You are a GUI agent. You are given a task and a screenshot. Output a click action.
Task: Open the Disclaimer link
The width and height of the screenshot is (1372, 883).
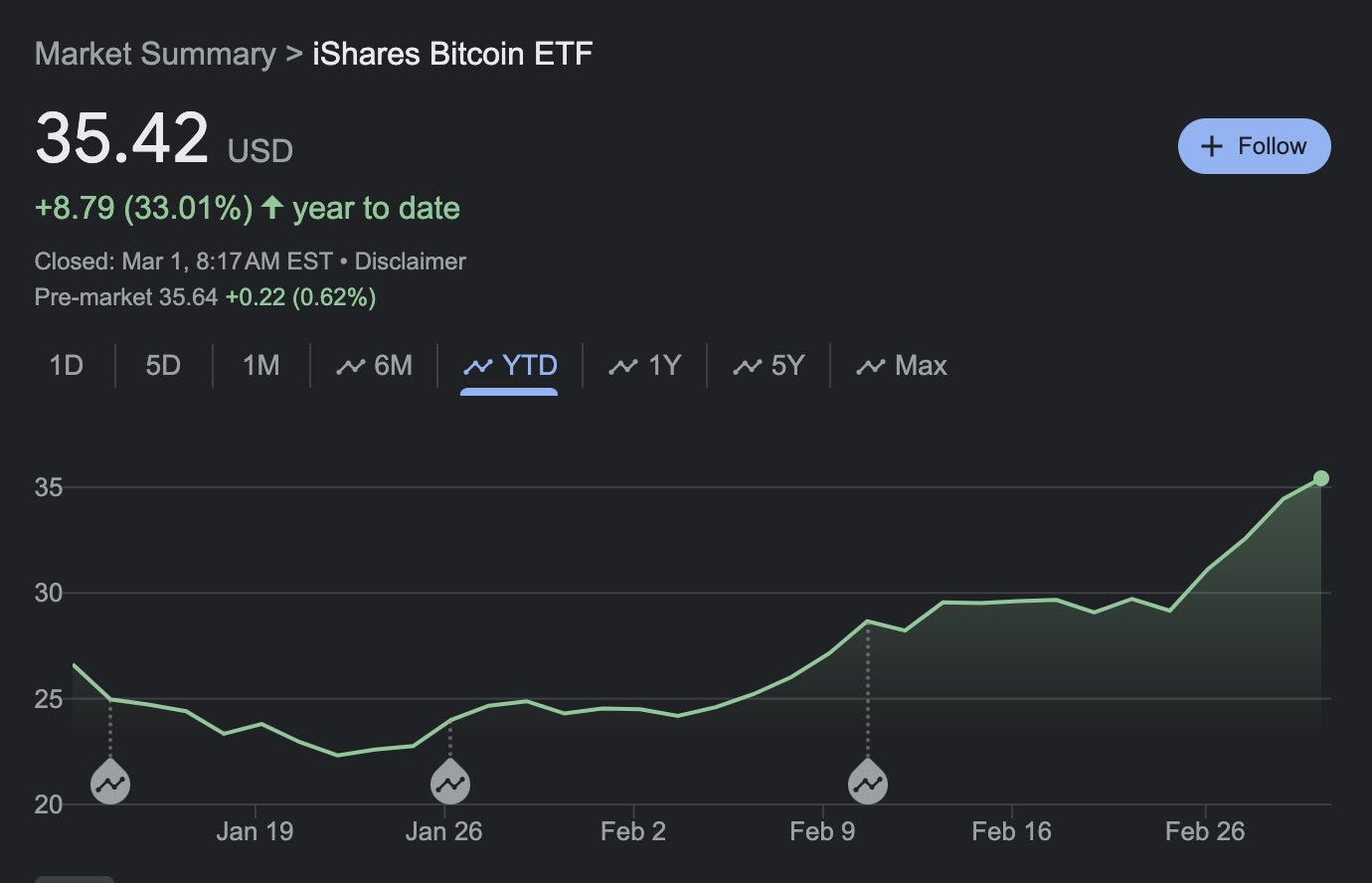(x=410, y=262)
